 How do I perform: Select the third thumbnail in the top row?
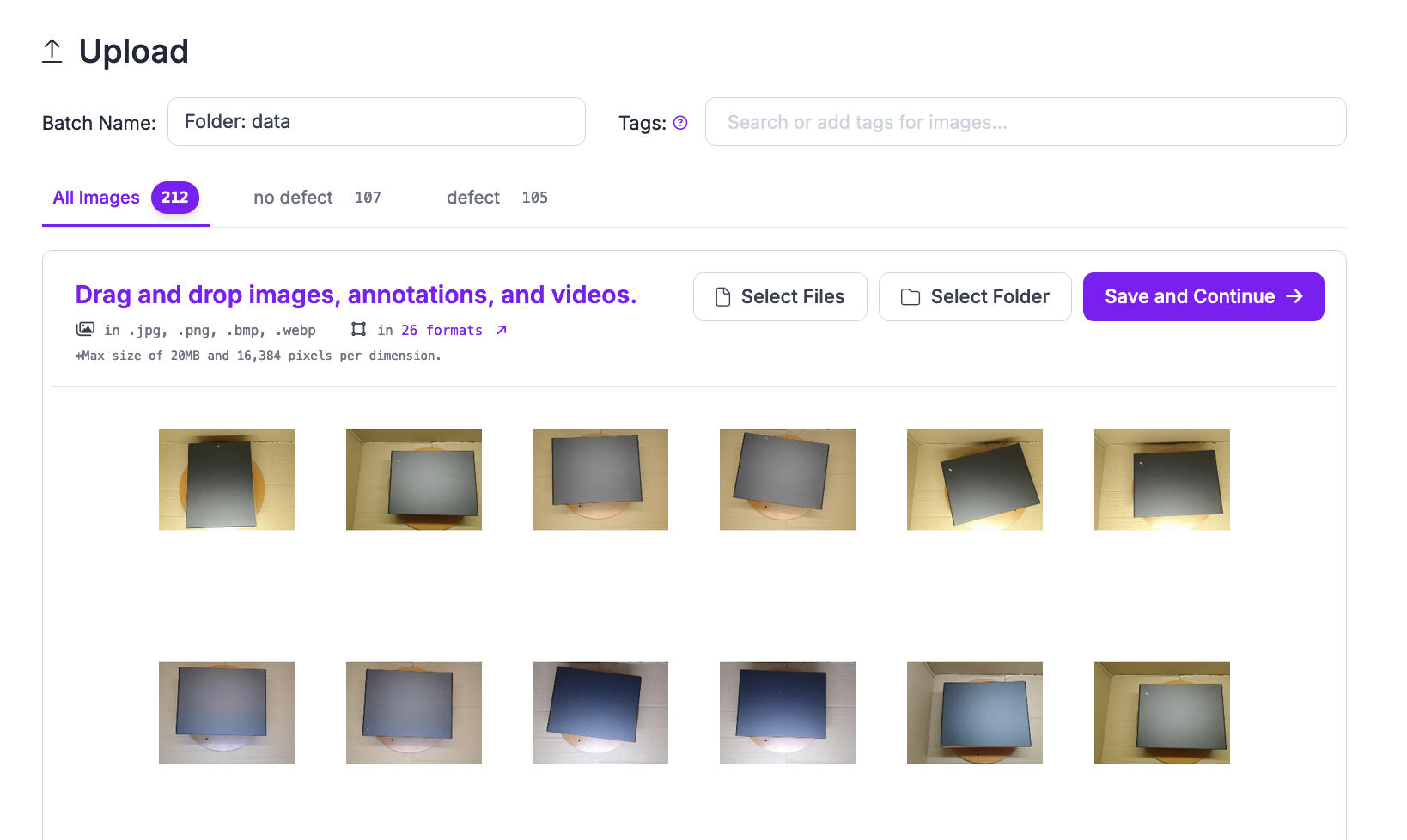(x=600, y=480)
